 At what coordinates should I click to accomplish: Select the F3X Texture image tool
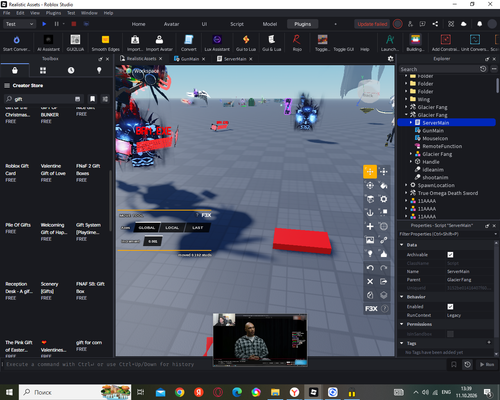pos(370,240)
